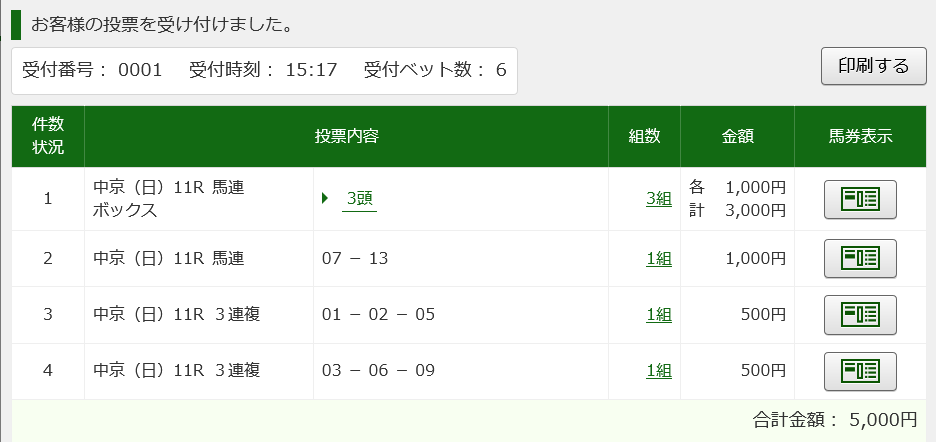
Task: Click the 合計金額 5,000円 total
Action: [835, 419]
